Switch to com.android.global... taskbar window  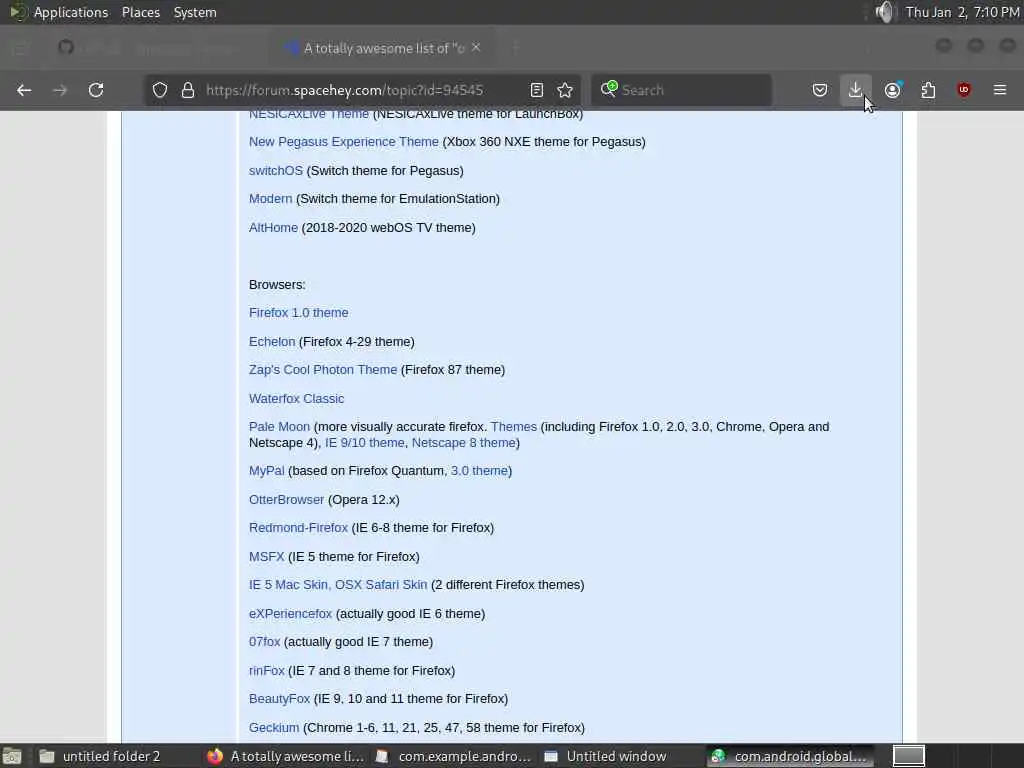pyautogui.click(x=789, y=756)
